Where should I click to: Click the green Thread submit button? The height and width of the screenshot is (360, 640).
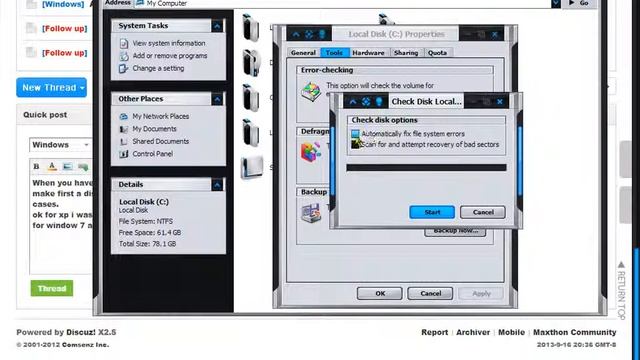click(x=52, y=288)
